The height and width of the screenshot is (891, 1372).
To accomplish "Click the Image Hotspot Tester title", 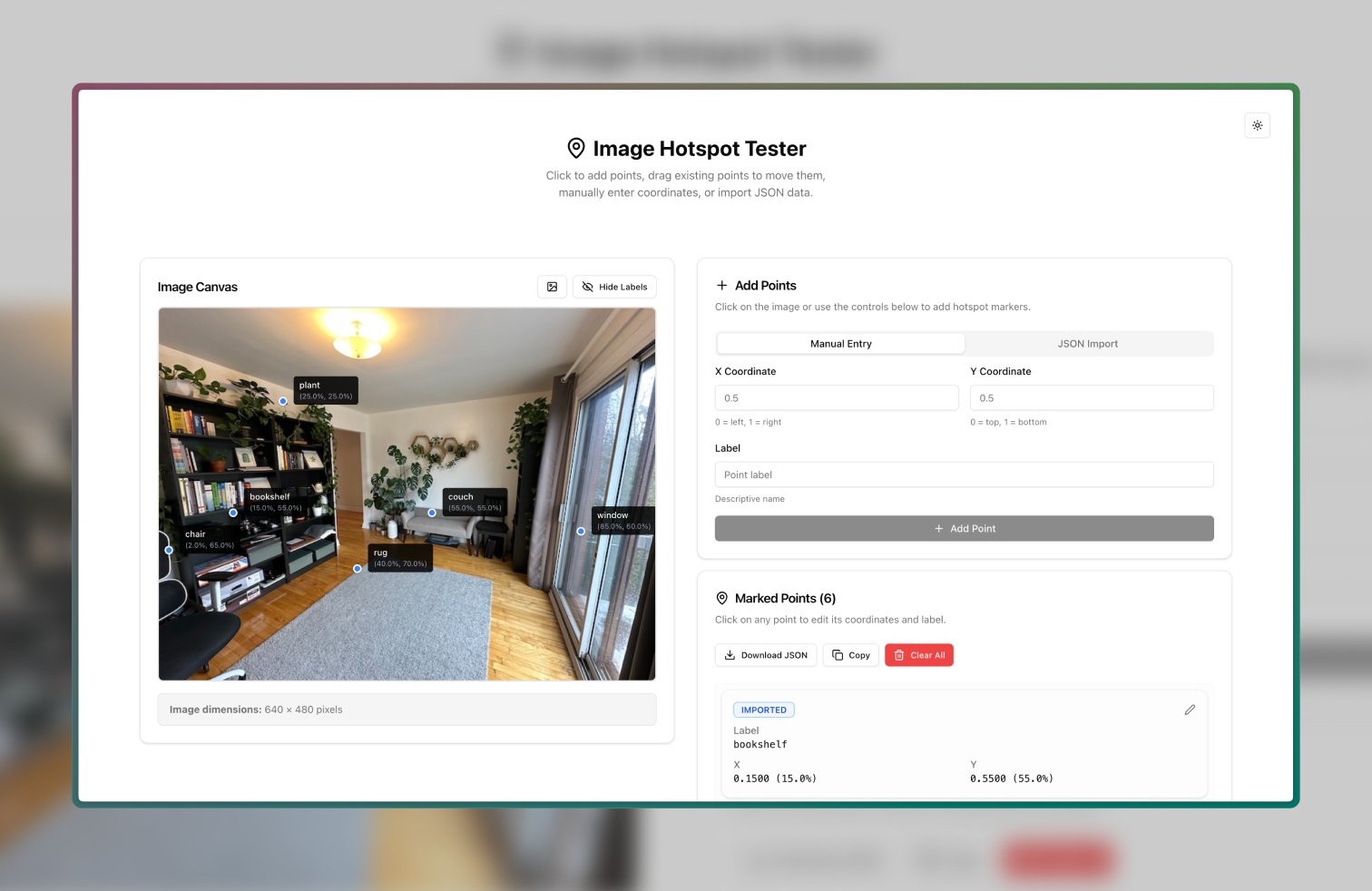I will [700, 149].
